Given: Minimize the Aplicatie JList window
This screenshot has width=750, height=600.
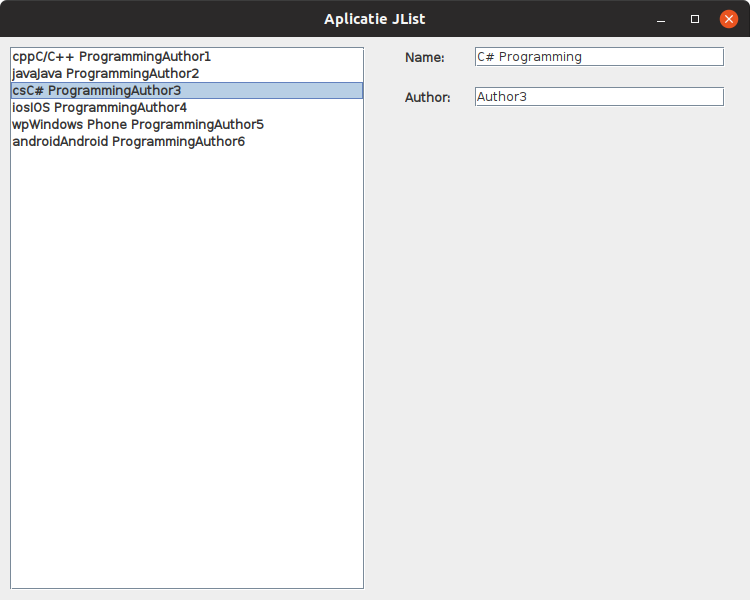Looking at the screenshot, I should pyautogui.click(x=661, y=19).
